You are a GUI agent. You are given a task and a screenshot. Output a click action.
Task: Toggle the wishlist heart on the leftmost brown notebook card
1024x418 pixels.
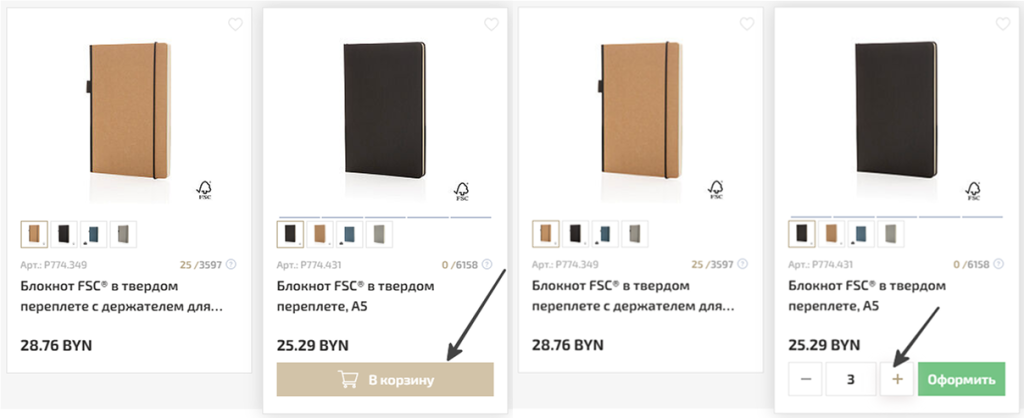(x=236, y=25)
